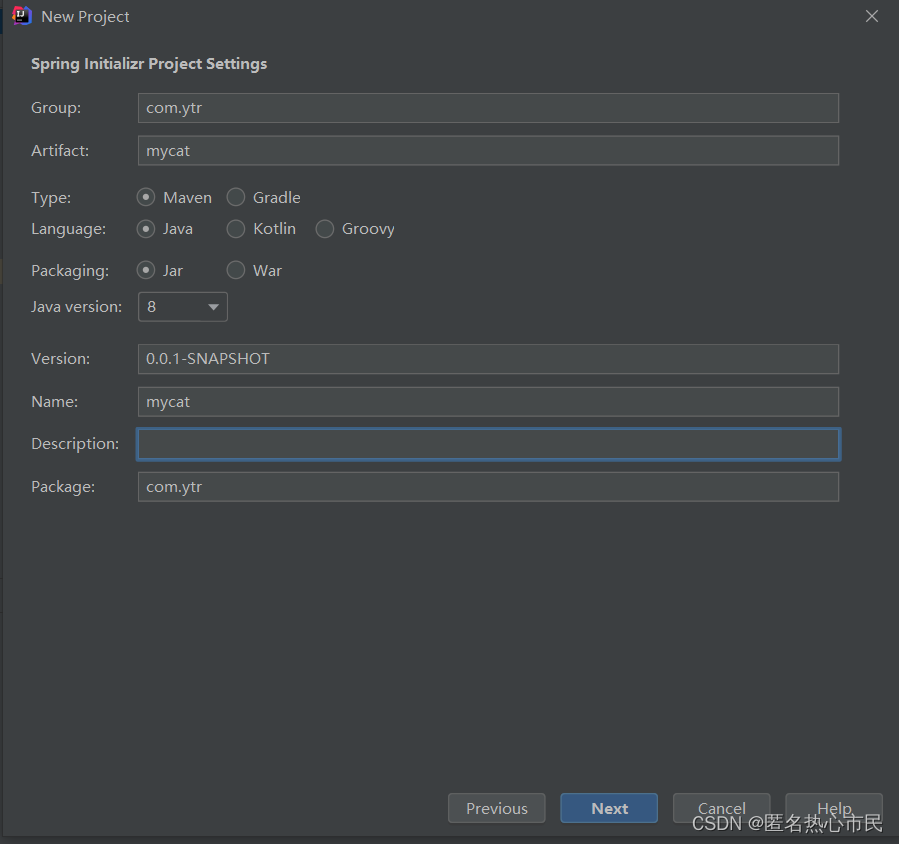Go back with the Previous button
The width and height of the screenshot is (899, 844).
point(497,808)
